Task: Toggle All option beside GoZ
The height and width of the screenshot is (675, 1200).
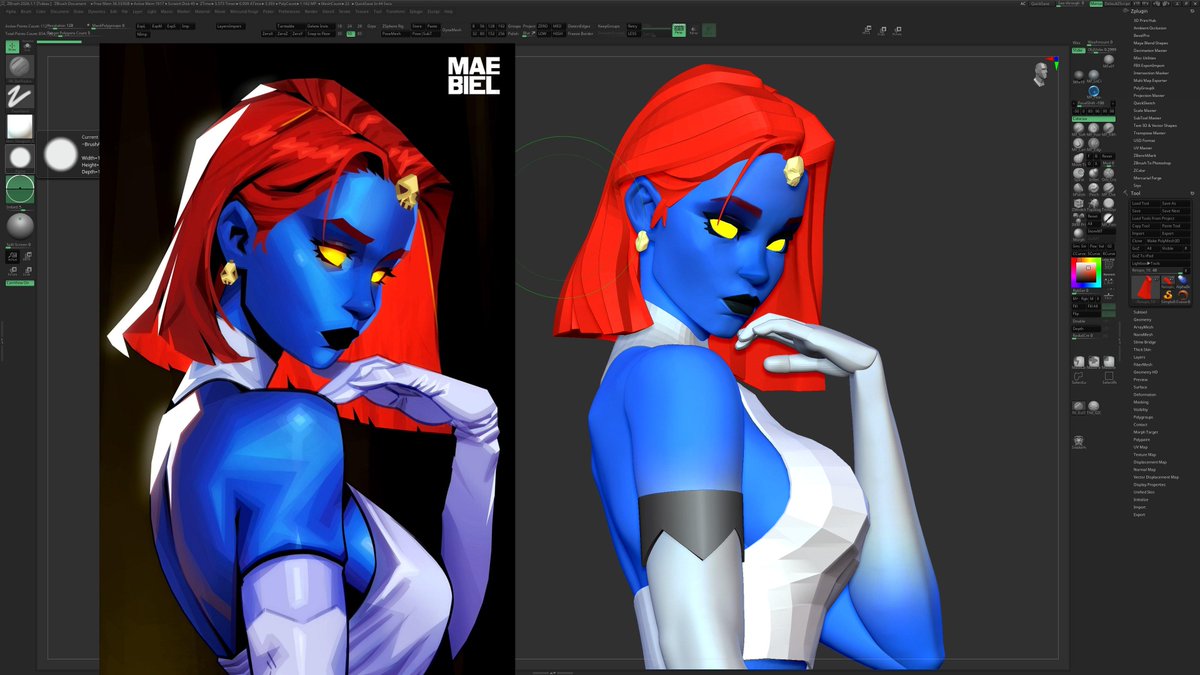Action: point(1152,249)
